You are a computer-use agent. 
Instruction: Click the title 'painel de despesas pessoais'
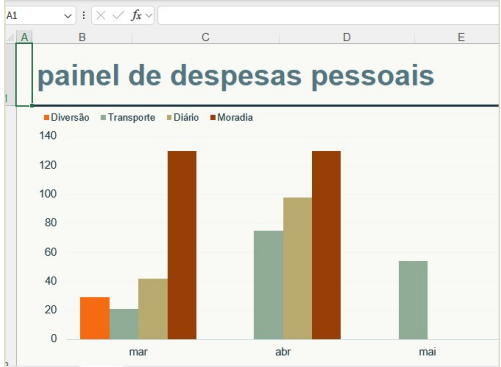click(x=236, y=76)
